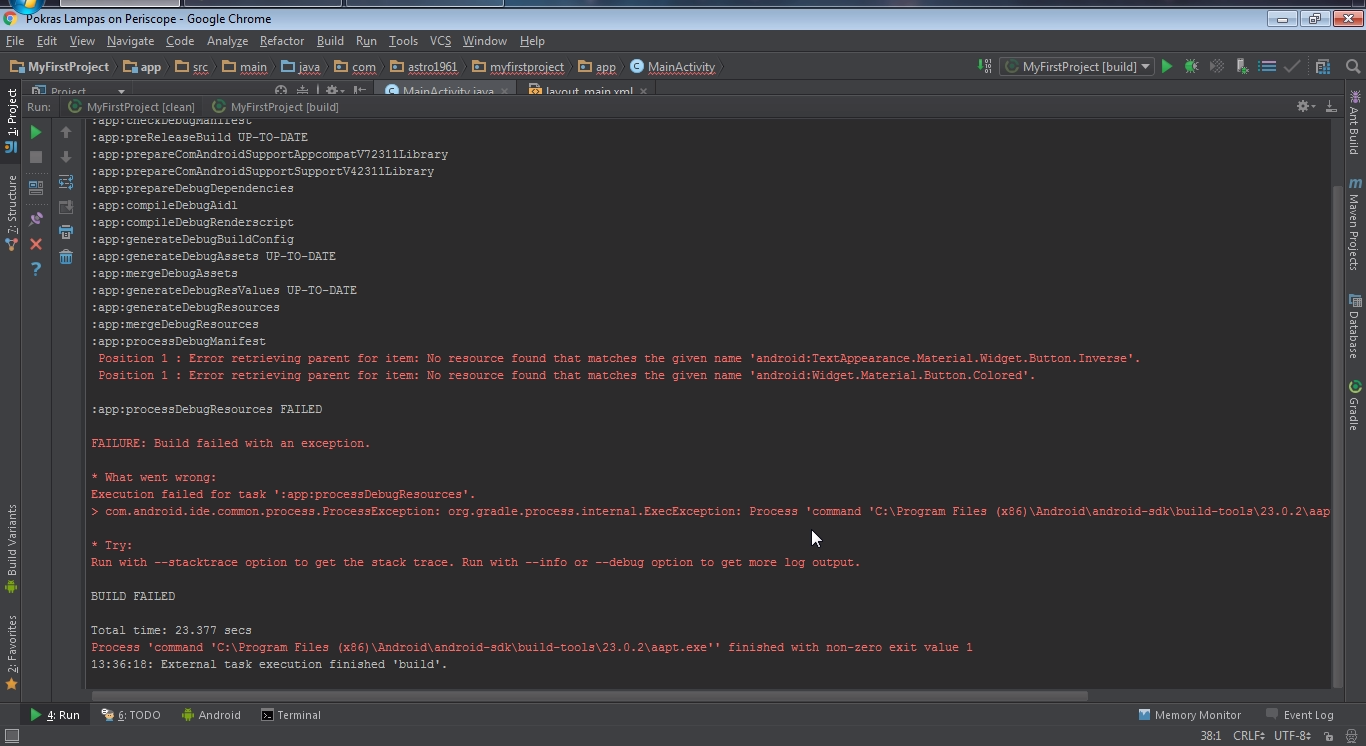Open the Event Log window
Image resolution: width=1366 pixels, height=746 pixels.
click(1300, 715)
